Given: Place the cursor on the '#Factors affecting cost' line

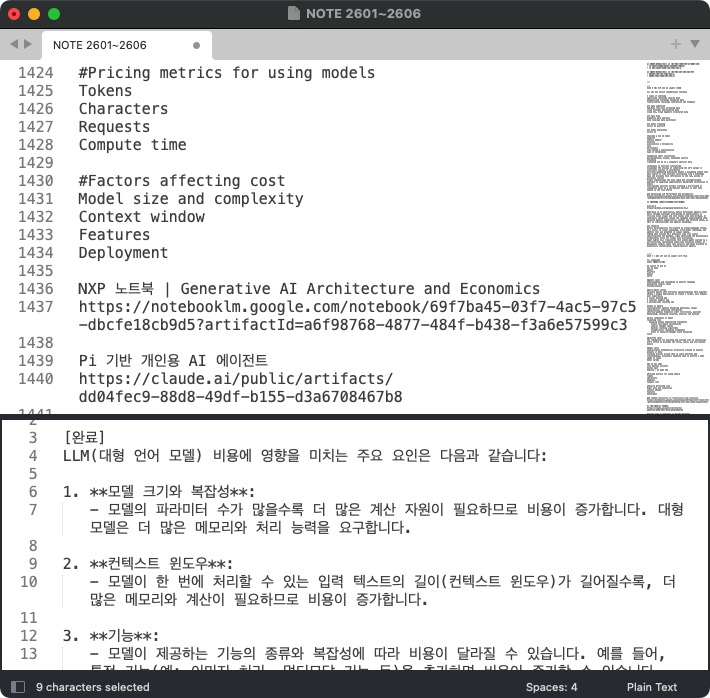Looking at the screenshot, I should click(x=181, y=181).
